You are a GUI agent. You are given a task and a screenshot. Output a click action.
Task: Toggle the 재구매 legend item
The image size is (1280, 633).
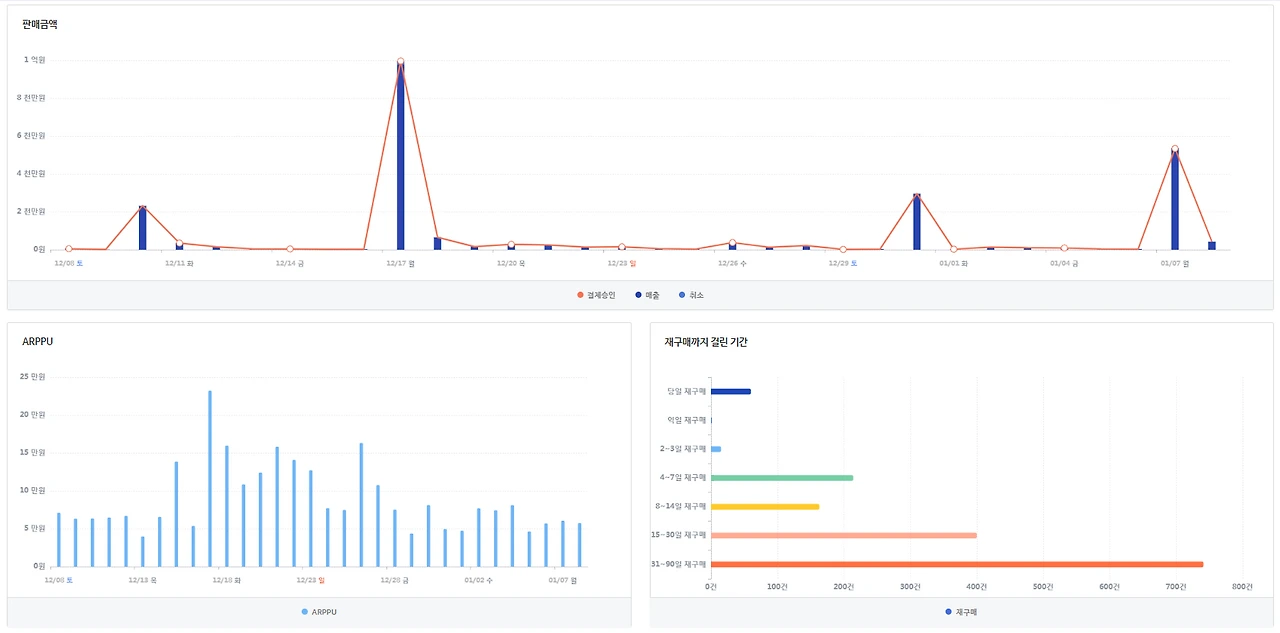960,612
